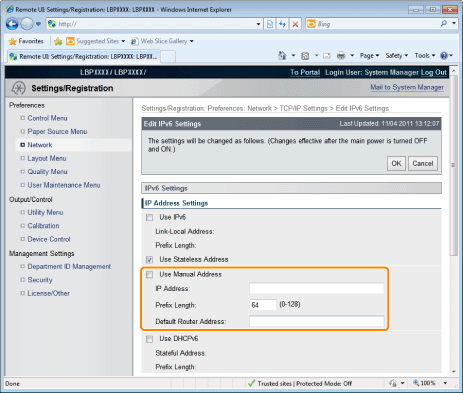Open the Page dropdown menu
The width and height of the screenshot is (463, 393).
[369, 56]
